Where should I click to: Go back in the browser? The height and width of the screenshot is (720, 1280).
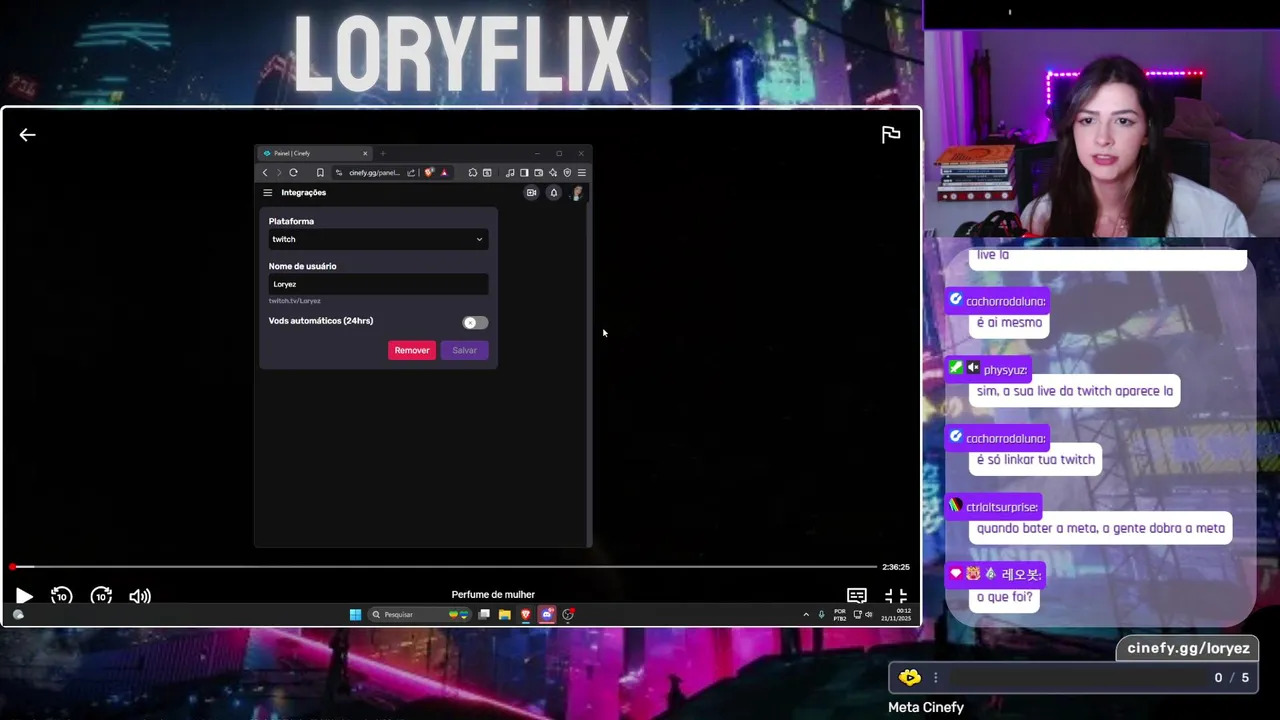[265, 172]
